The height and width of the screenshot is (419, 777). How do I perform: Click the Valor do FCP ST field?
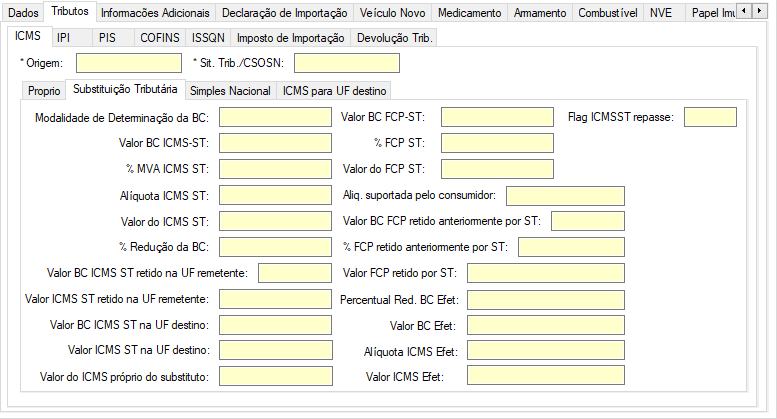coord(498,169)
